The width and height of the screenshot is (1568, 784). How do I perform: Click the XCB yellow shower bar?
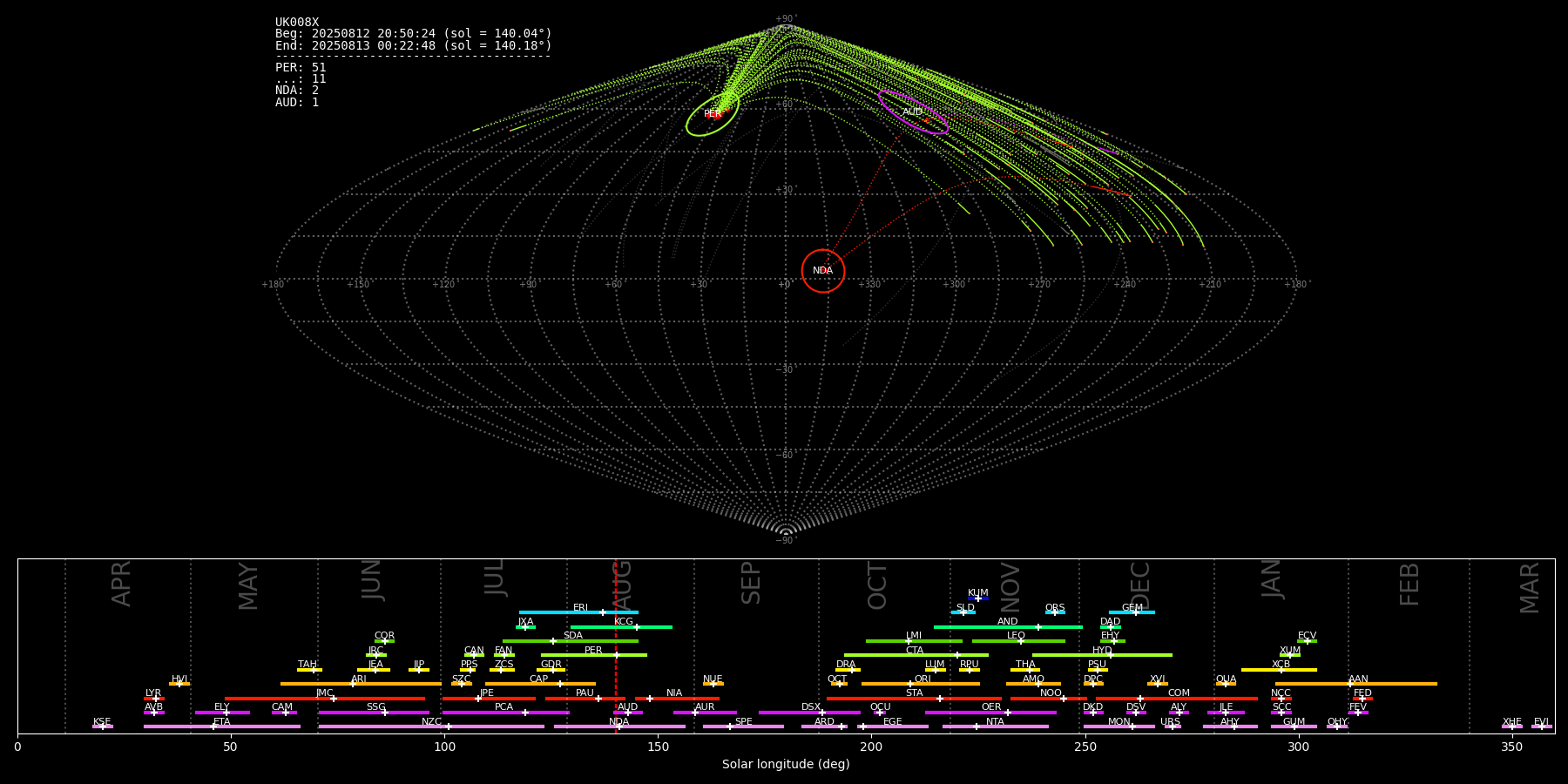1279,670
